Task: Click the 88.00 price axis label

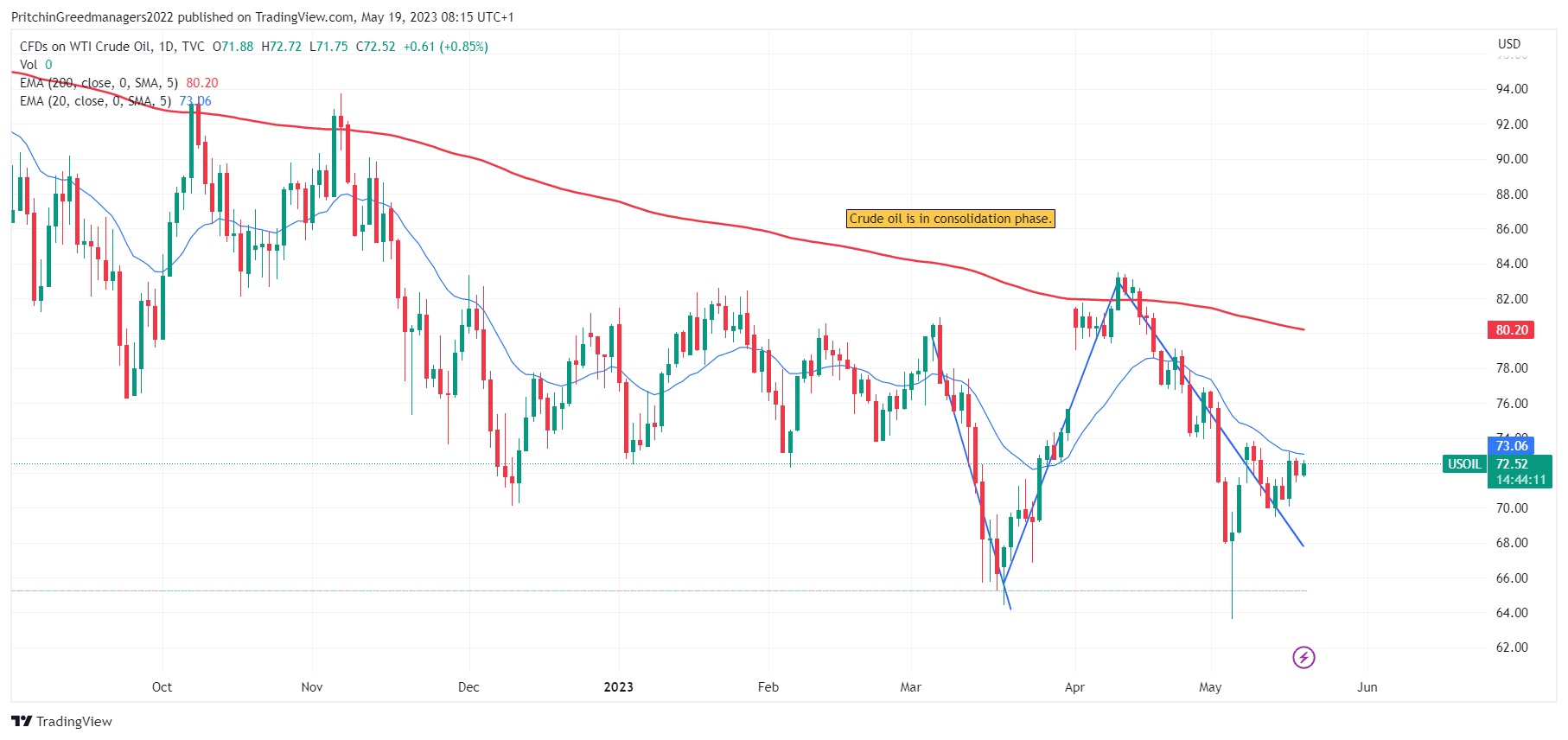Action: (1512, 195)
